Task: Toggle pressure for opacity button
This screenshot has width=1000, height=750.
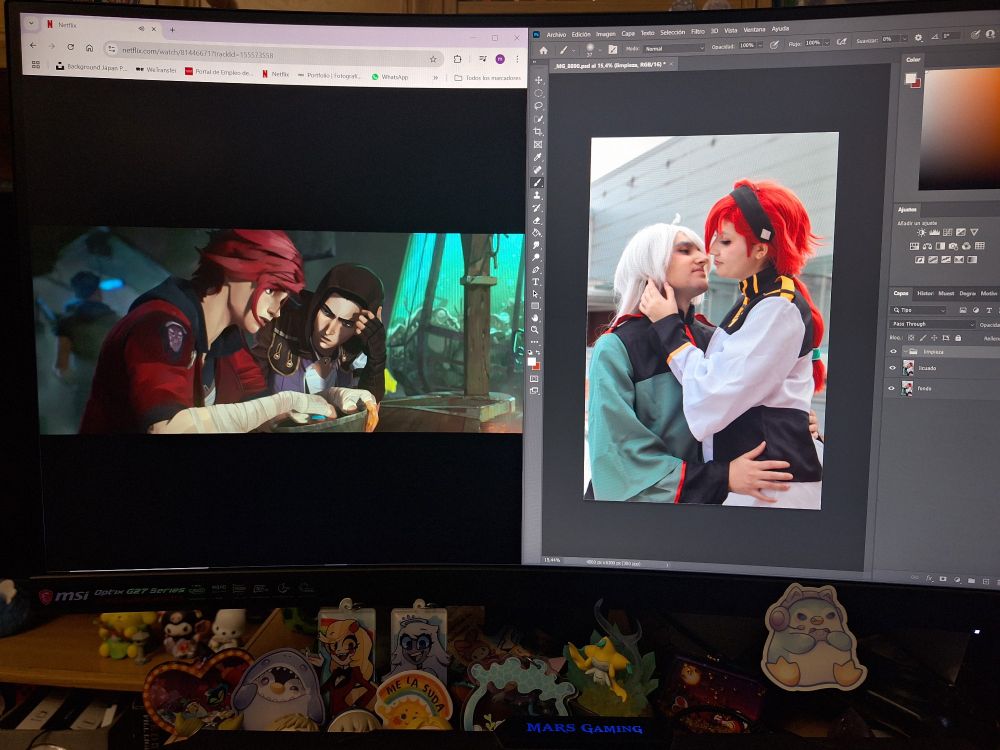Action: (x=774, y=45)
